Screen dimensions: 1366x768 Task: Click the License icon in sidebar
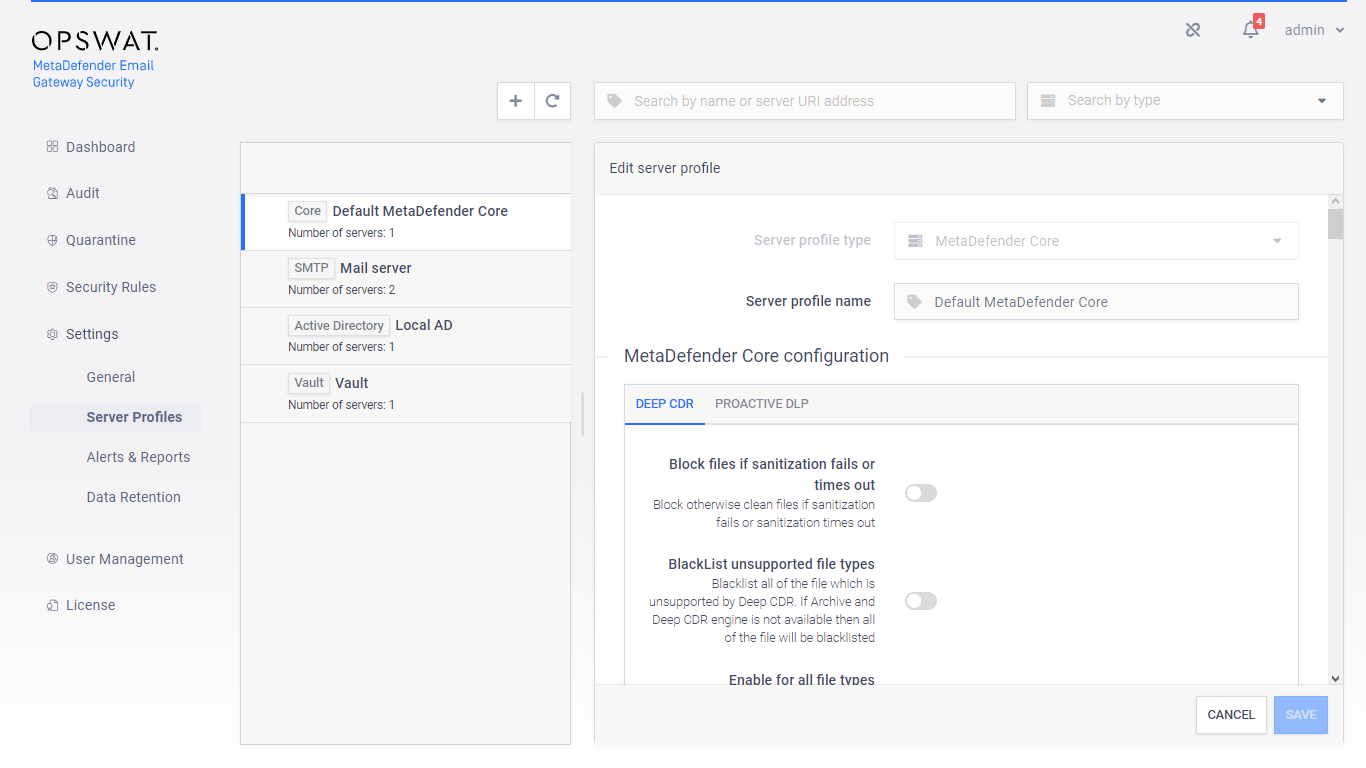(x=52, y=605)
